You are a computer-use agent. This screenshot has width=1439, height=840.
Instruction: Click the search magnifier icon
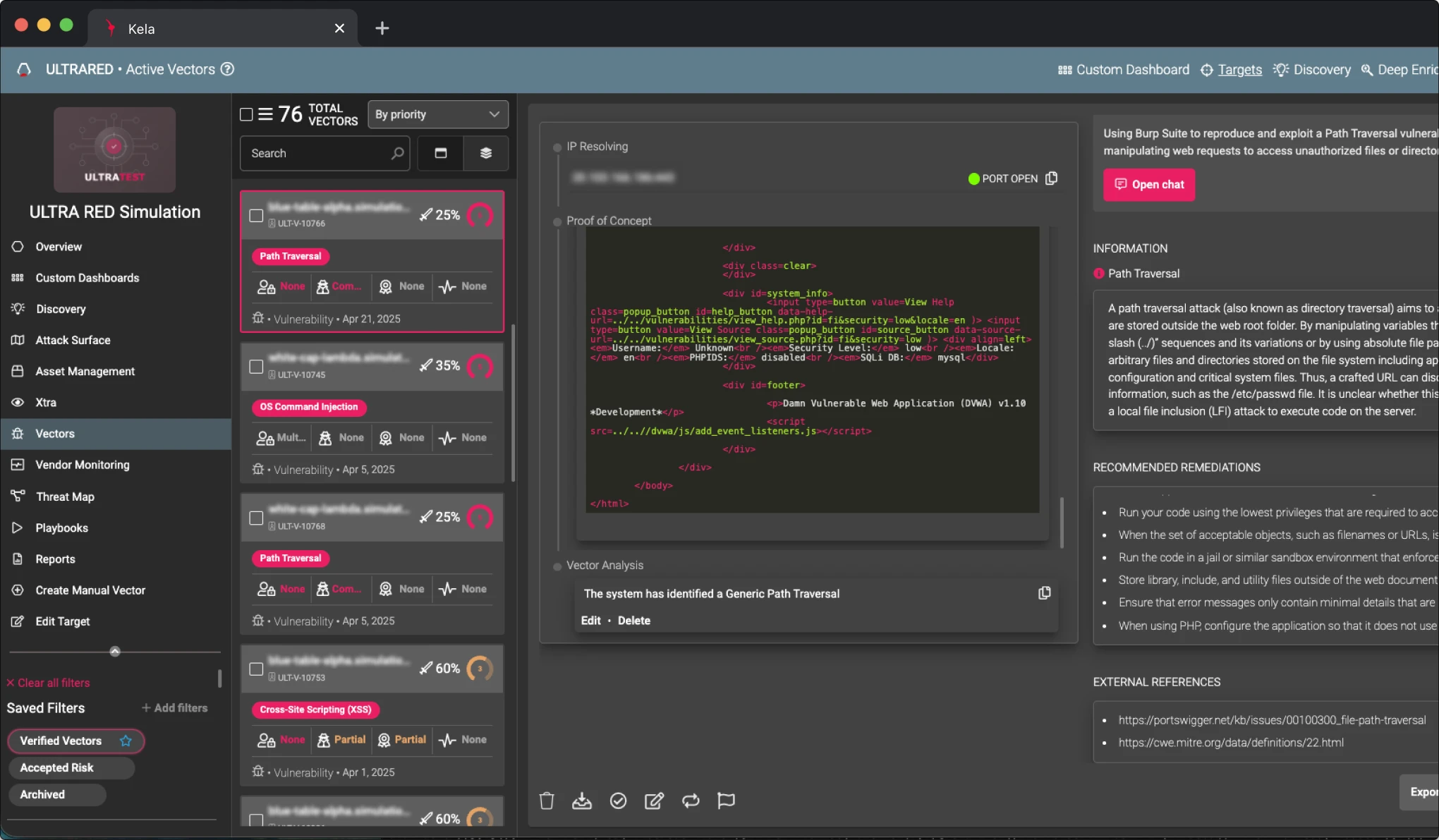click(398, 153)
